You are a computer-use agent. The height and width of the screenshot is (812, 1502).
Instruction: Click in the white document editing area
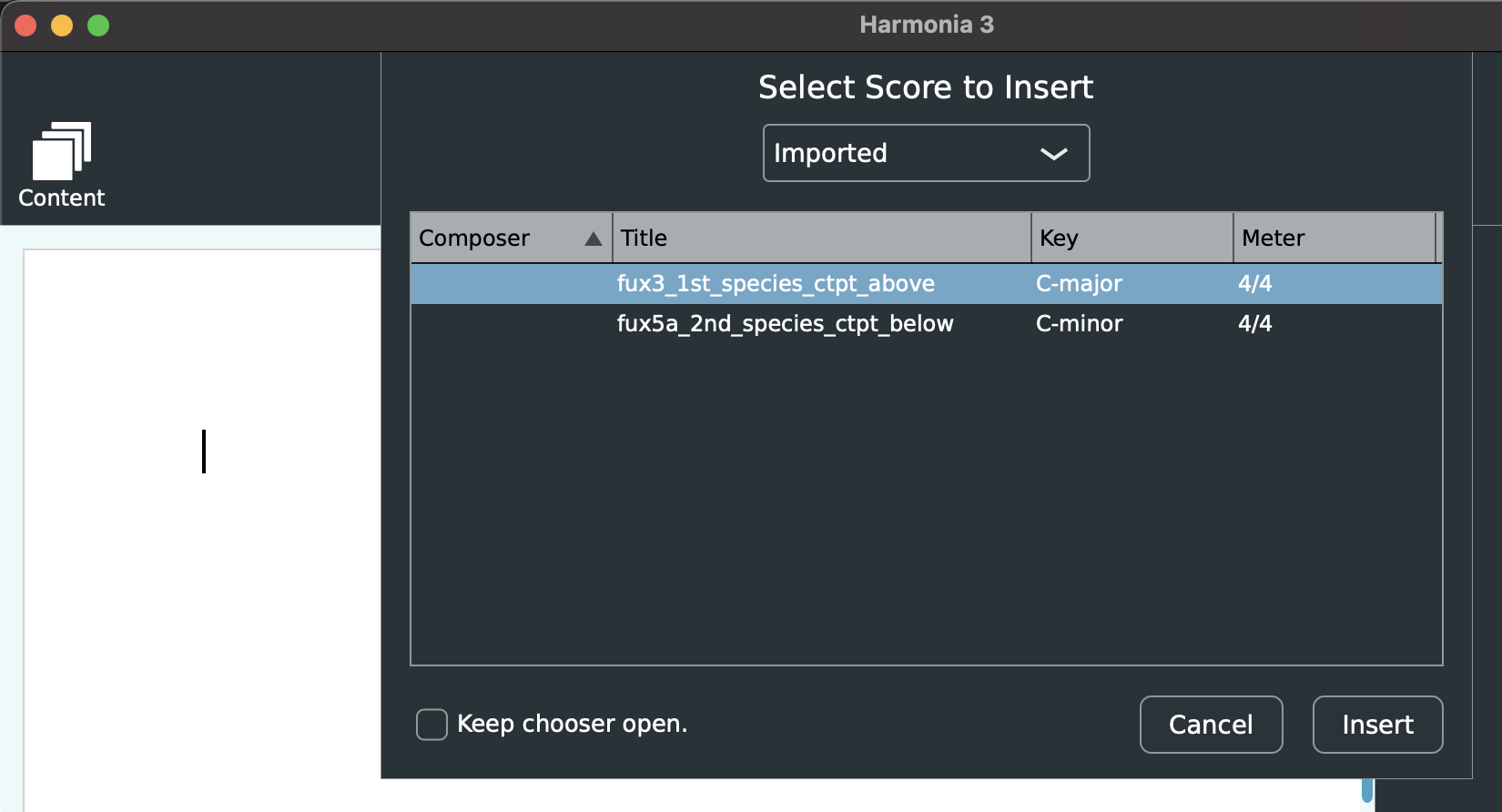coord(202,546)
